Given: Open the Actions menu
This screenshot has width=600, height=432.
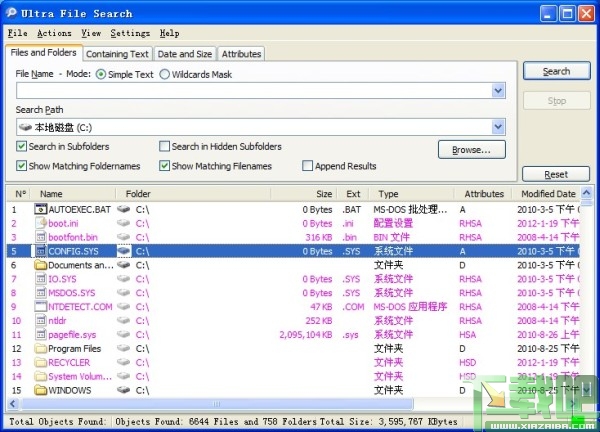Looking at the screenshot, I should click(54, 33).
